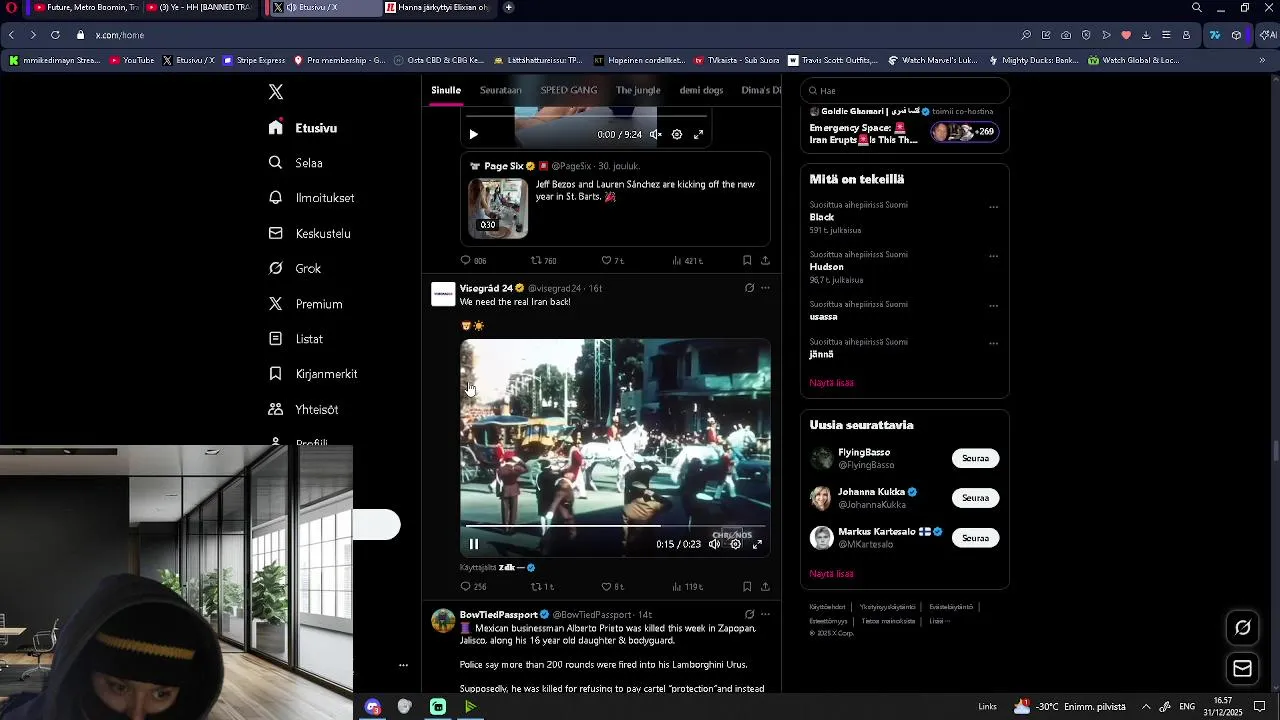Open Ilmoitukset notifications
Viewport: 1280px width, 720px height.
312,198
